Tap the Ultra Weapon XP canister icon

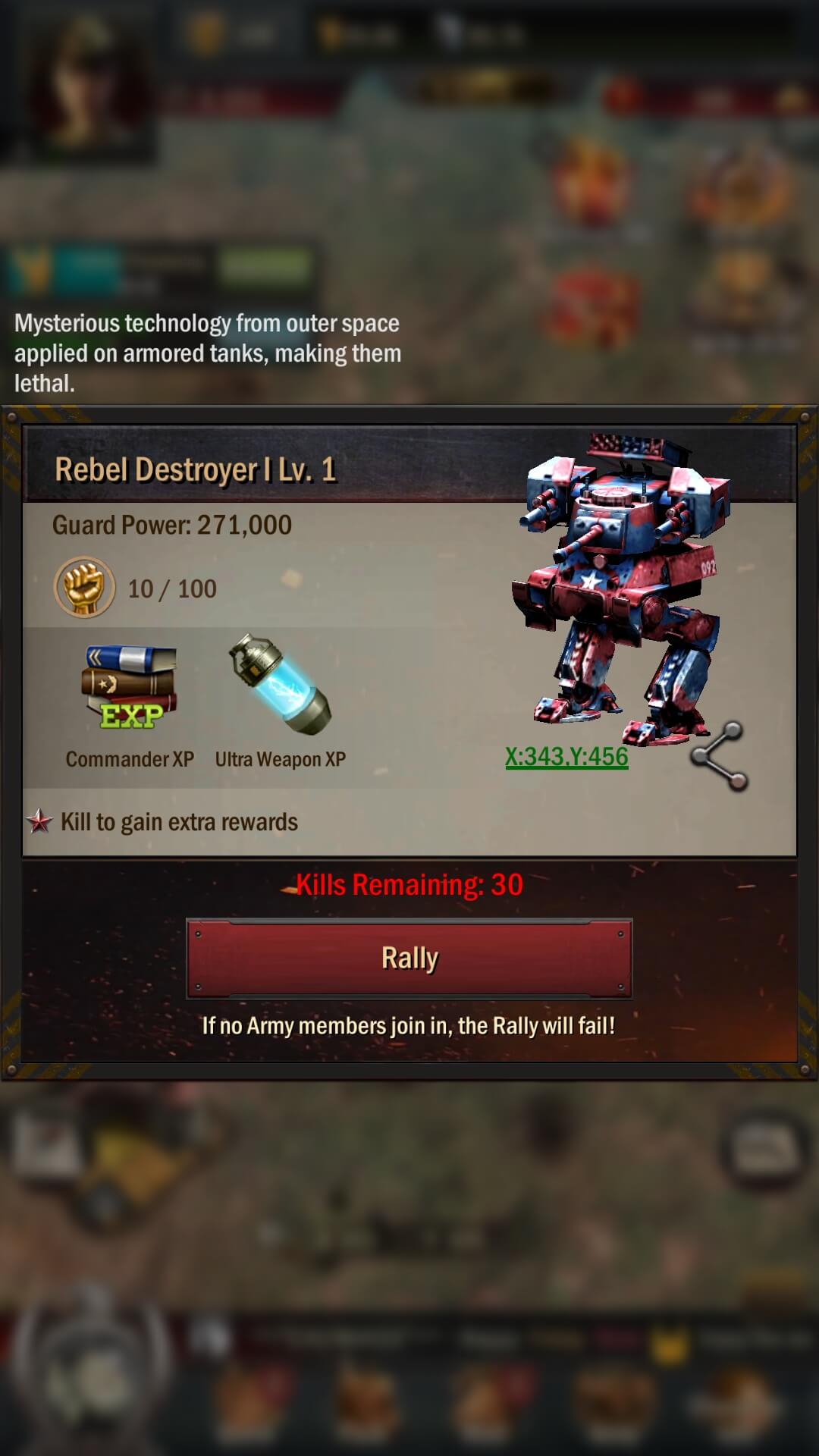pyautogui.click(x=280, y=685)
